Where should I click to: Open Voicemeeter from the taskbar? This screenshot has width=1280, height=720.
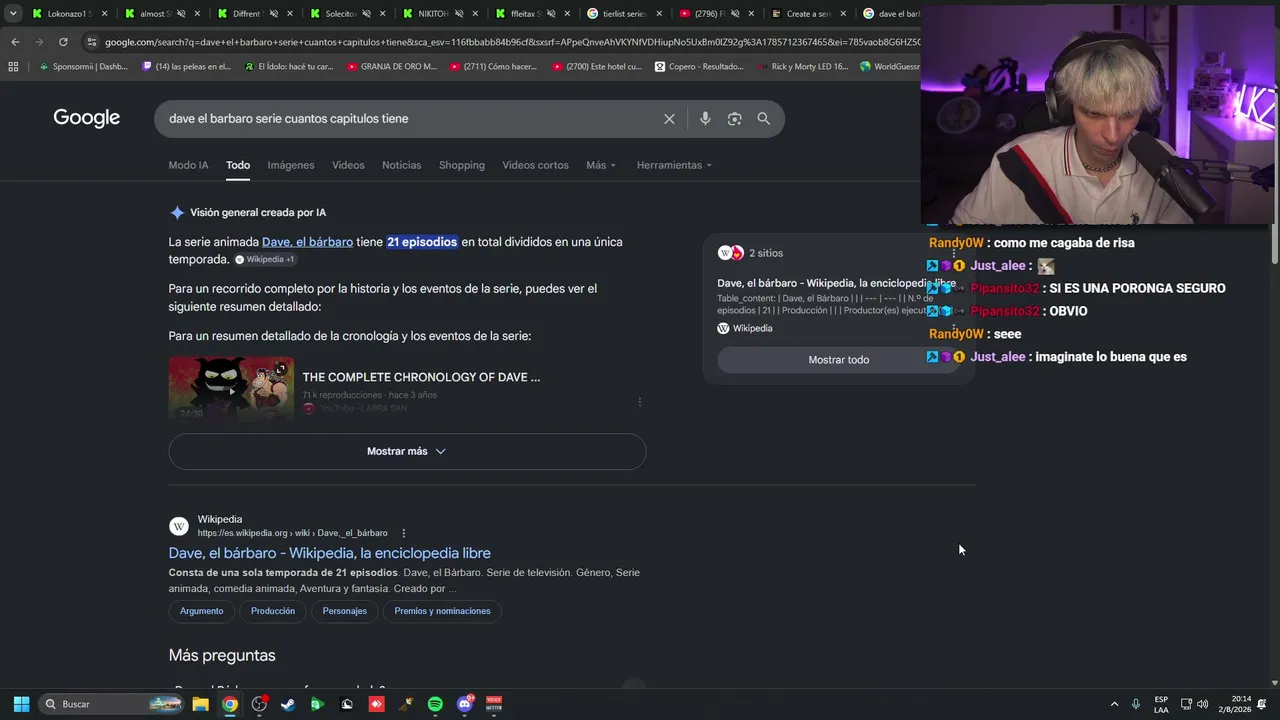tap(494, 704)
